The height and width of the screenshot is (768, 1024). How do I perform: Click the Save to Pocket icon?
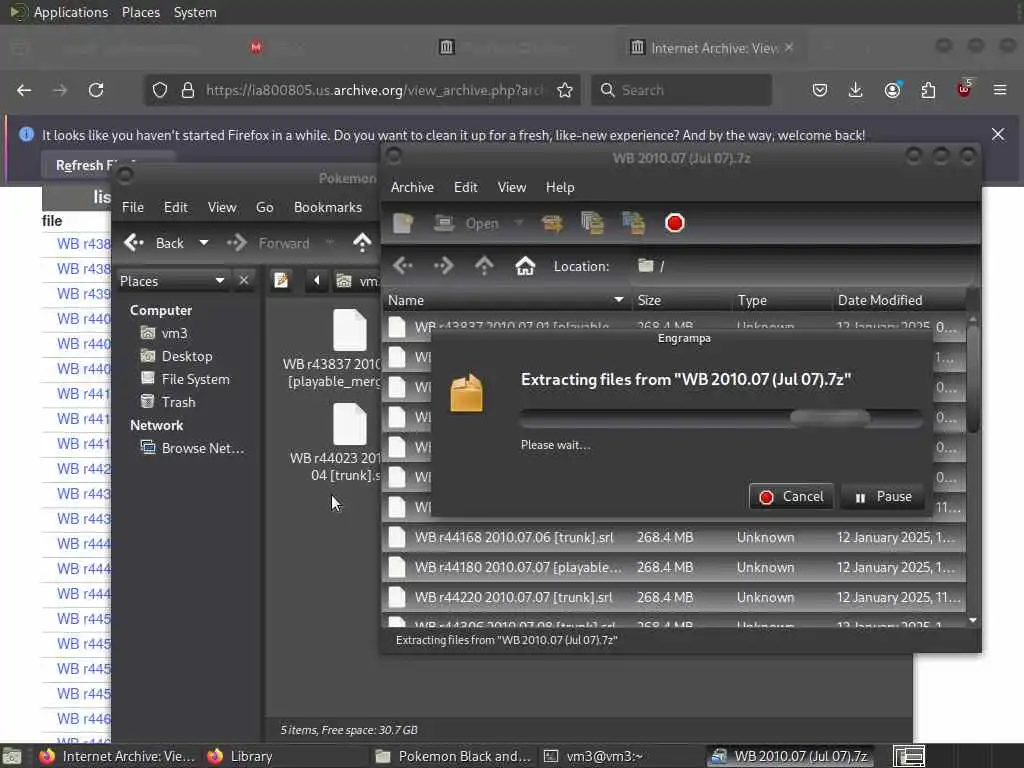pos(820,90)
